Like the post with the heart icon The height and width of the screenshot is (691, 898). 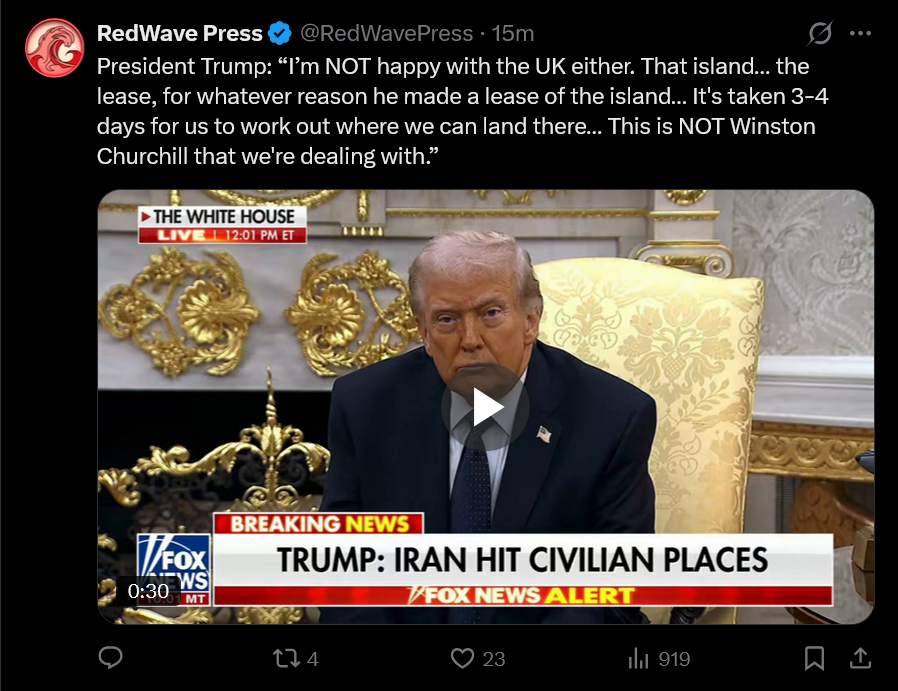462,658
